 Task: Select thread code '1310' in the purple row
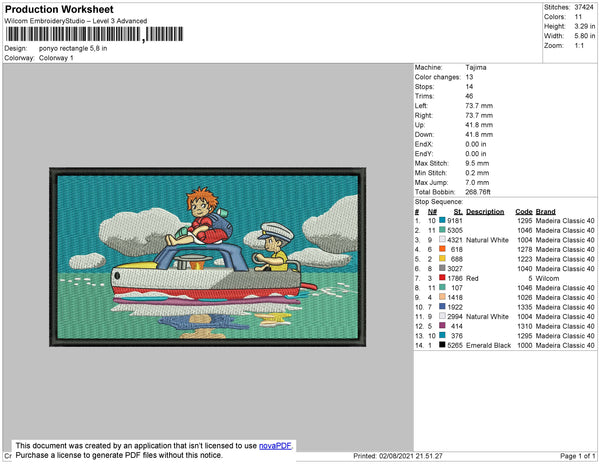pyautogui.click(x=525, y=326)
